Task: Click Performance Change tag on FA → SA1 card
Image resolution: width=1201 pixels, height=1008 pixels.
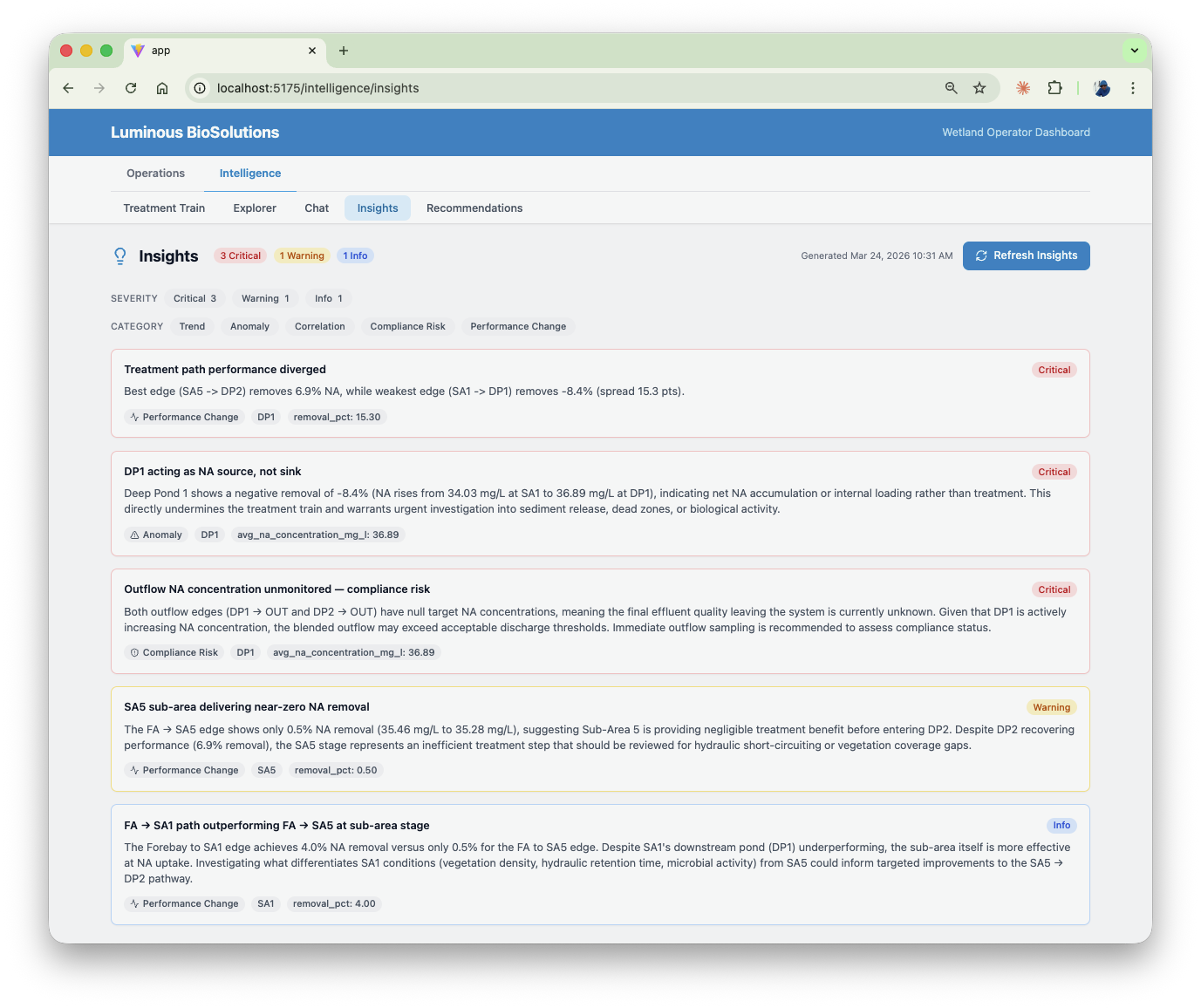Action: pos(184,903)
